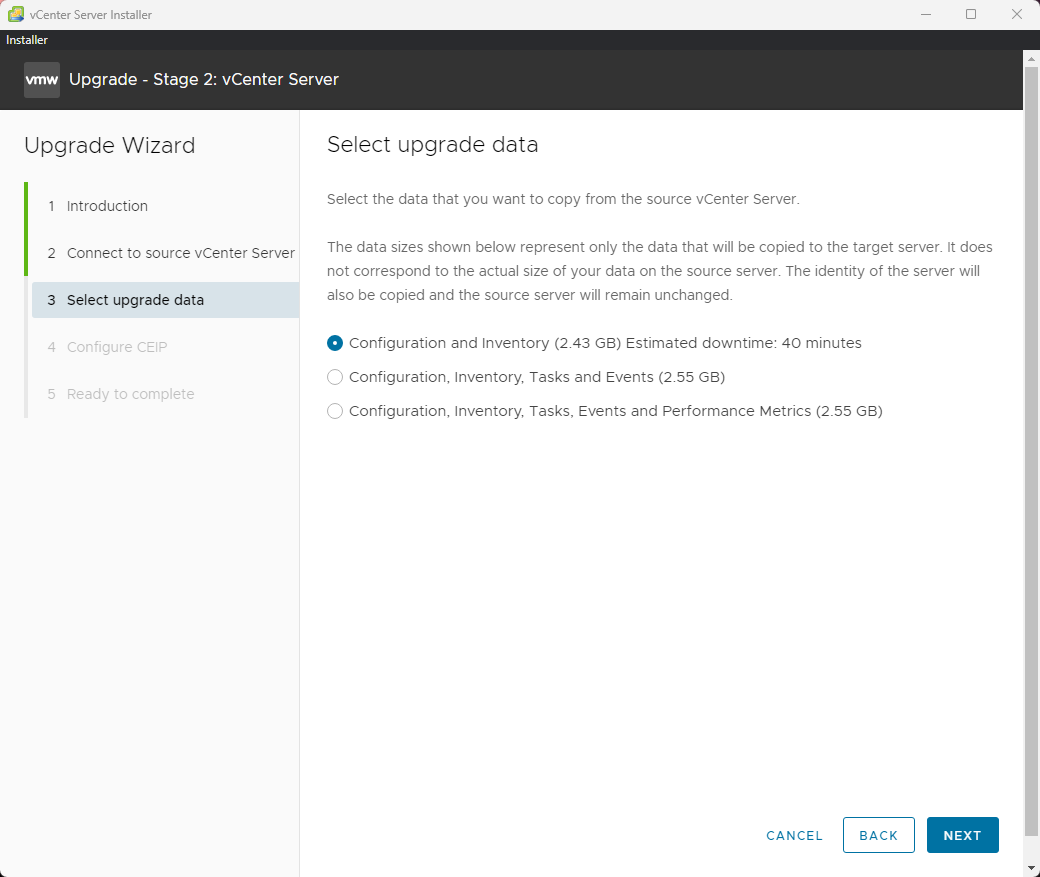
Task: Select Configuration and Inventory radio option
Action: click(x=335, y=343)
